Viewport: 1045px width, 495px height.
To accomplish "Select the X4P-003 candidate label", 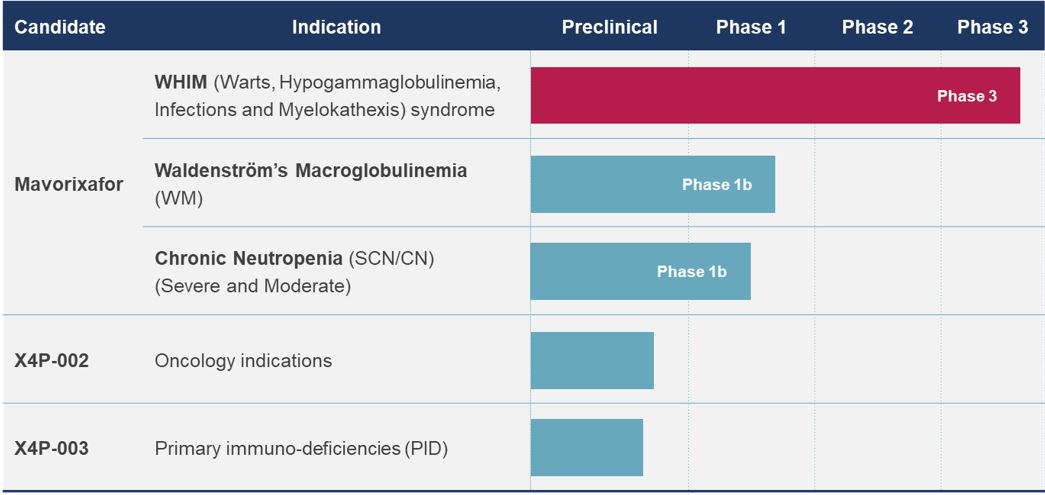I will (51, 448).
